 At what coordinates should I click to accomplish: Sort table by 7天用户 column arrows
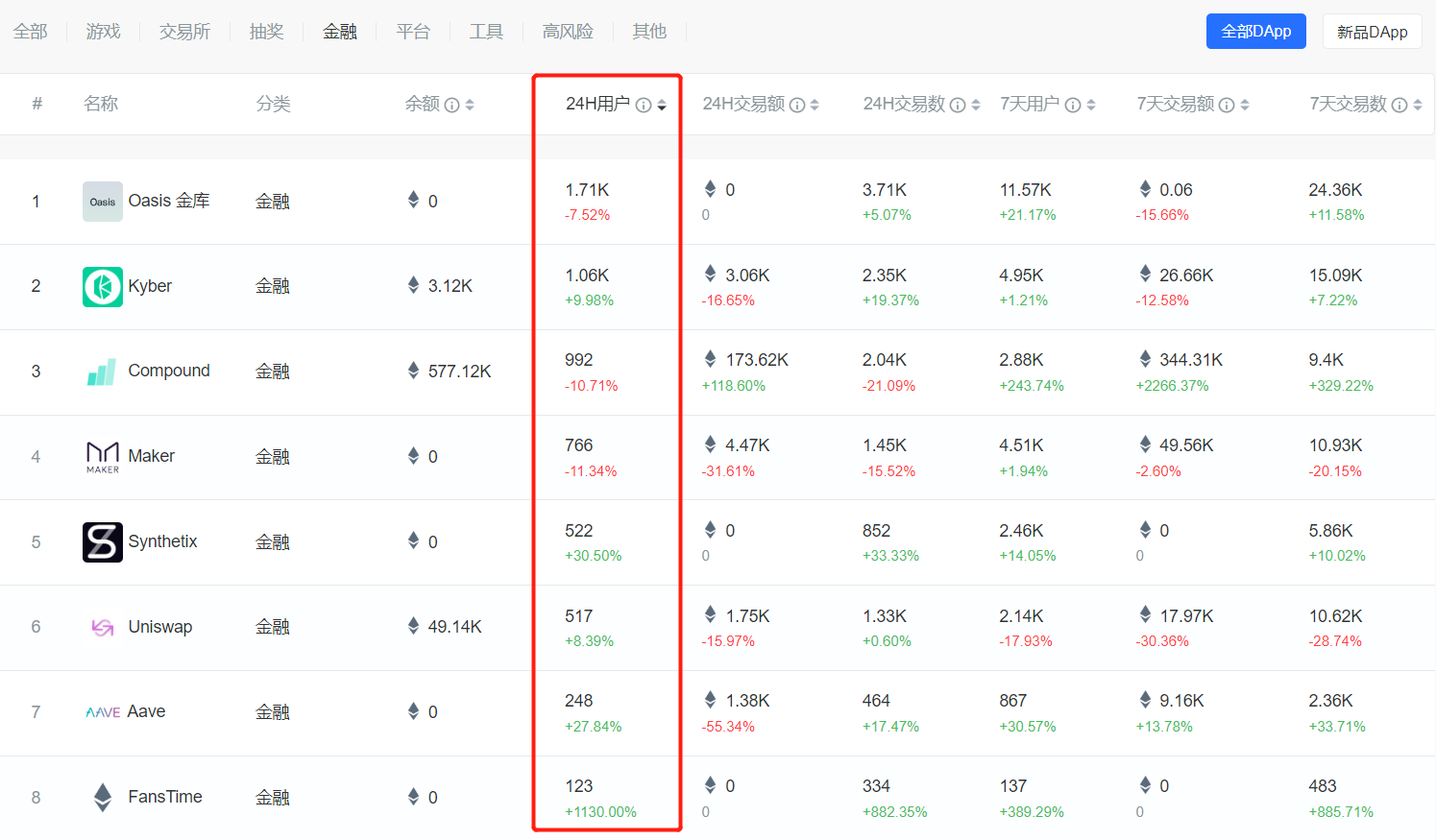[1091, 105]
